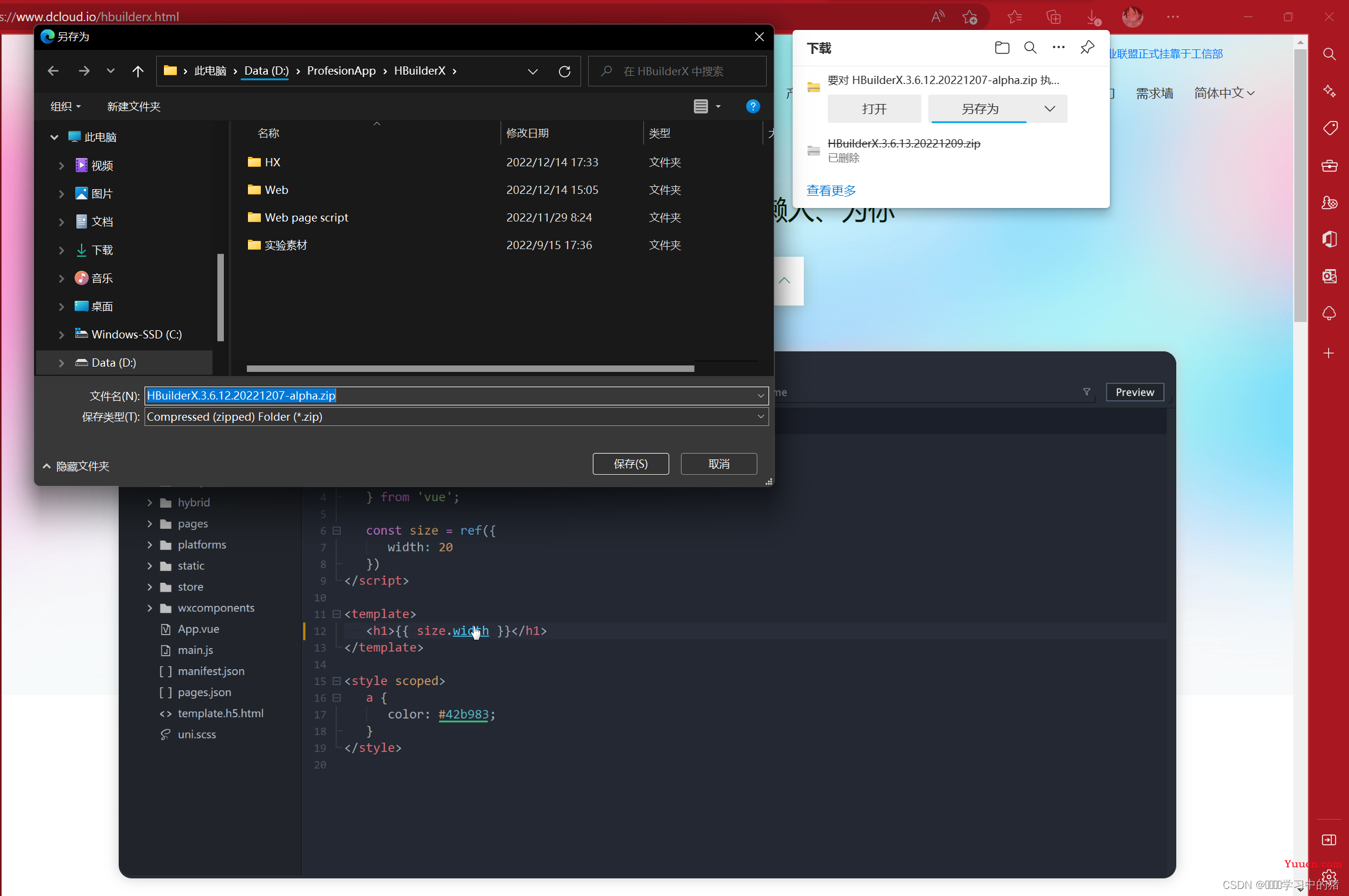Viewport: 1349px width, 896px height.
Task: Click the star/bookmark icon in browser toolbar
Action: click(971, 17)
